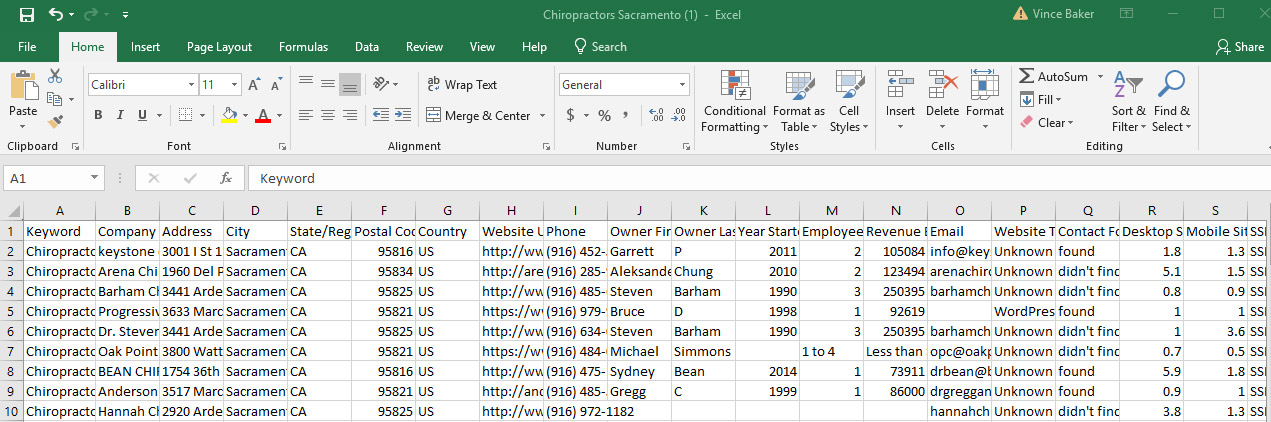Save the workbook with the floppy icon
The width and height of the screenshot is (1271, 422).
click(27, 15)
